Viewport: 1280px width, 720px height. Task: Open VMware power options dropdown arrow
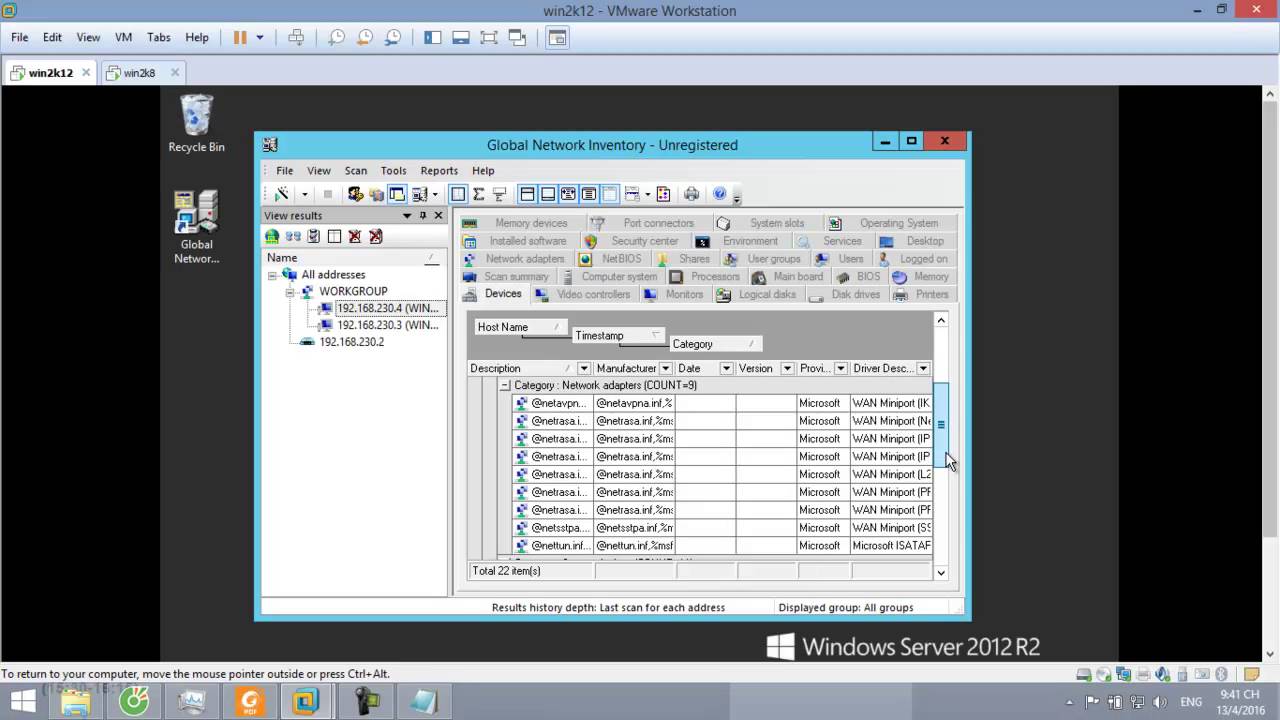tap(260, 37)
